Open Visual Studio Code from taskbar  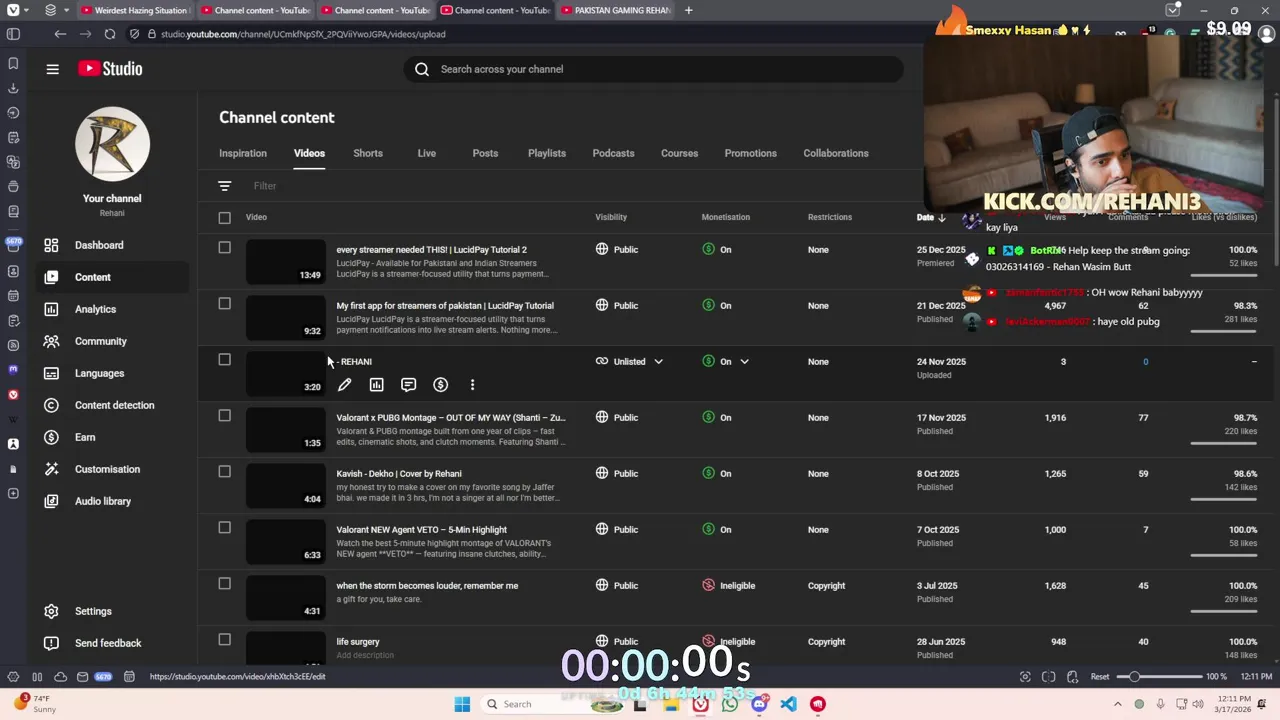pyautogui.click(x=788, y=704)
